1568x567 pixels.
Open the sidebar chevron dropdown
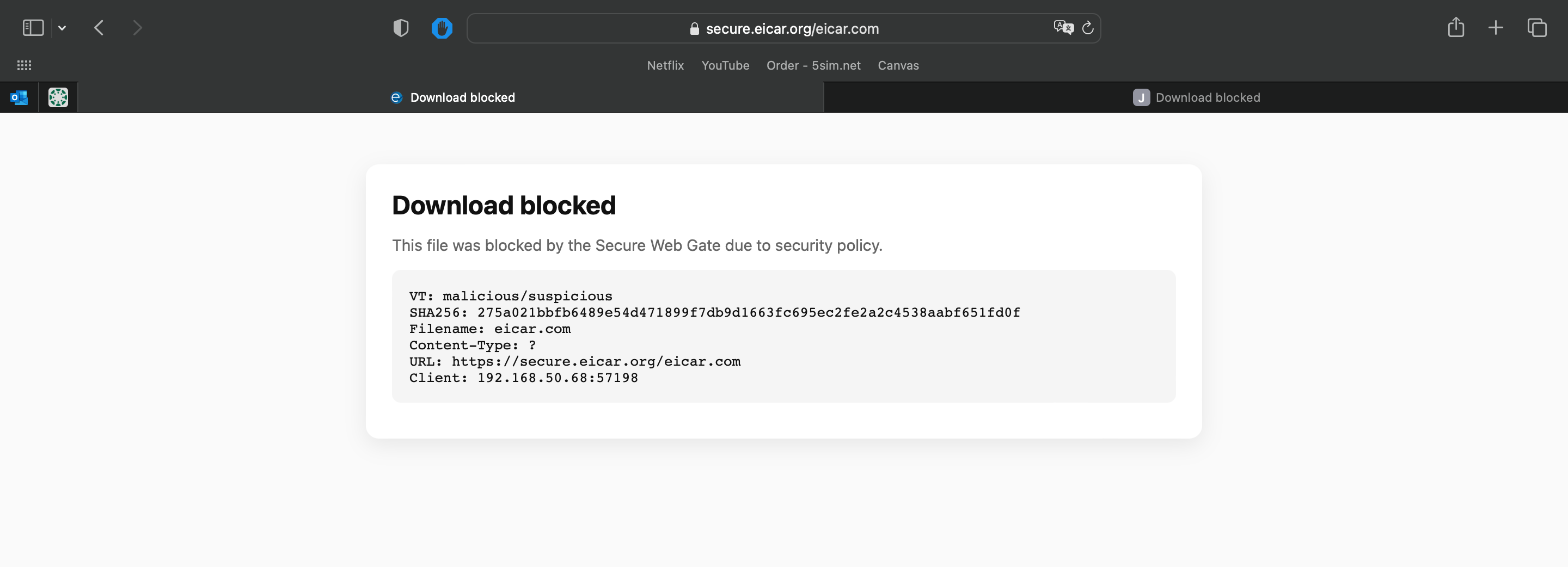coord(62,27)
